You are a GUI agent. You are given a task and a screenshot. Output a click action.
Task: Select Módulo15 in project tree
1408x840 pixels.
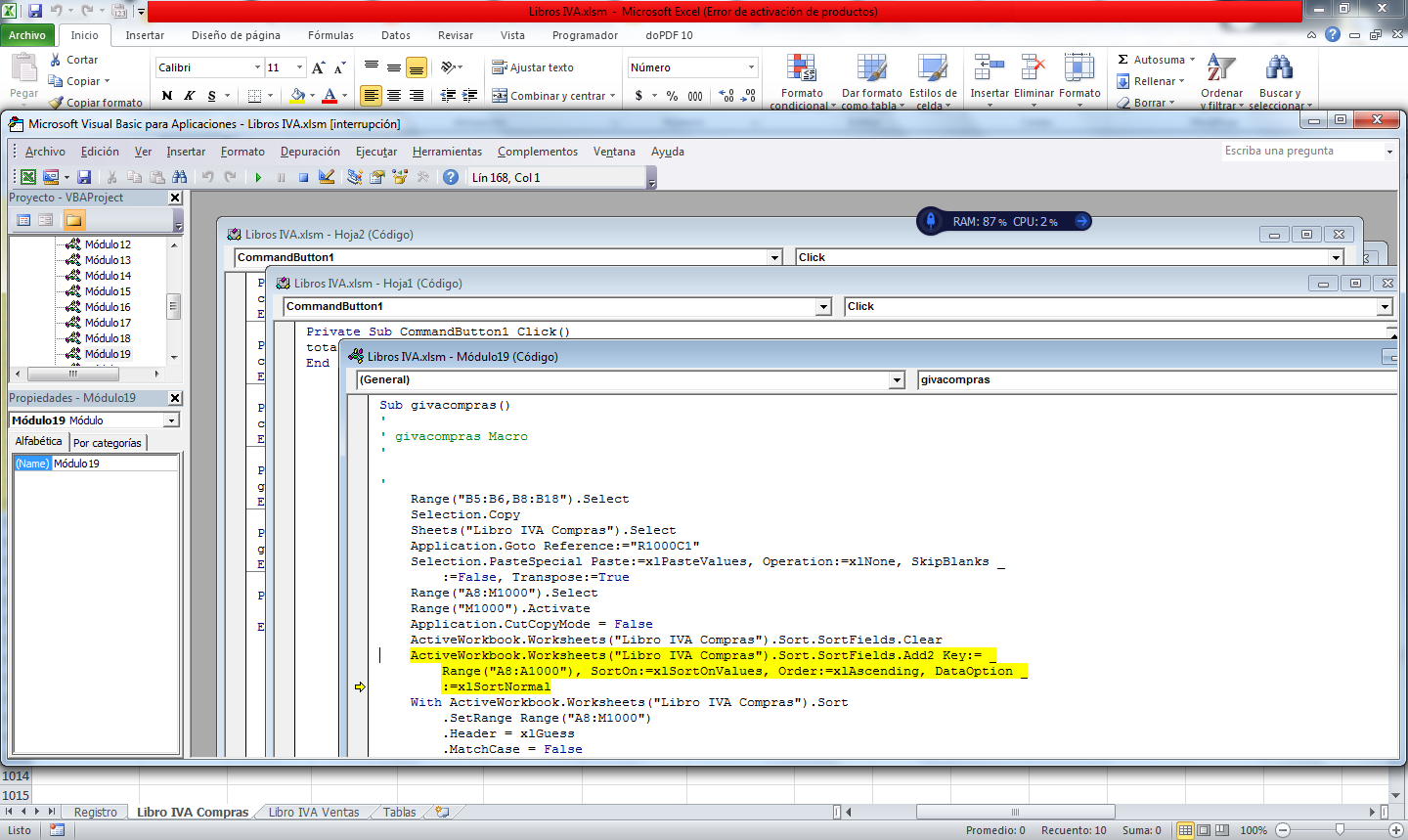108,291
